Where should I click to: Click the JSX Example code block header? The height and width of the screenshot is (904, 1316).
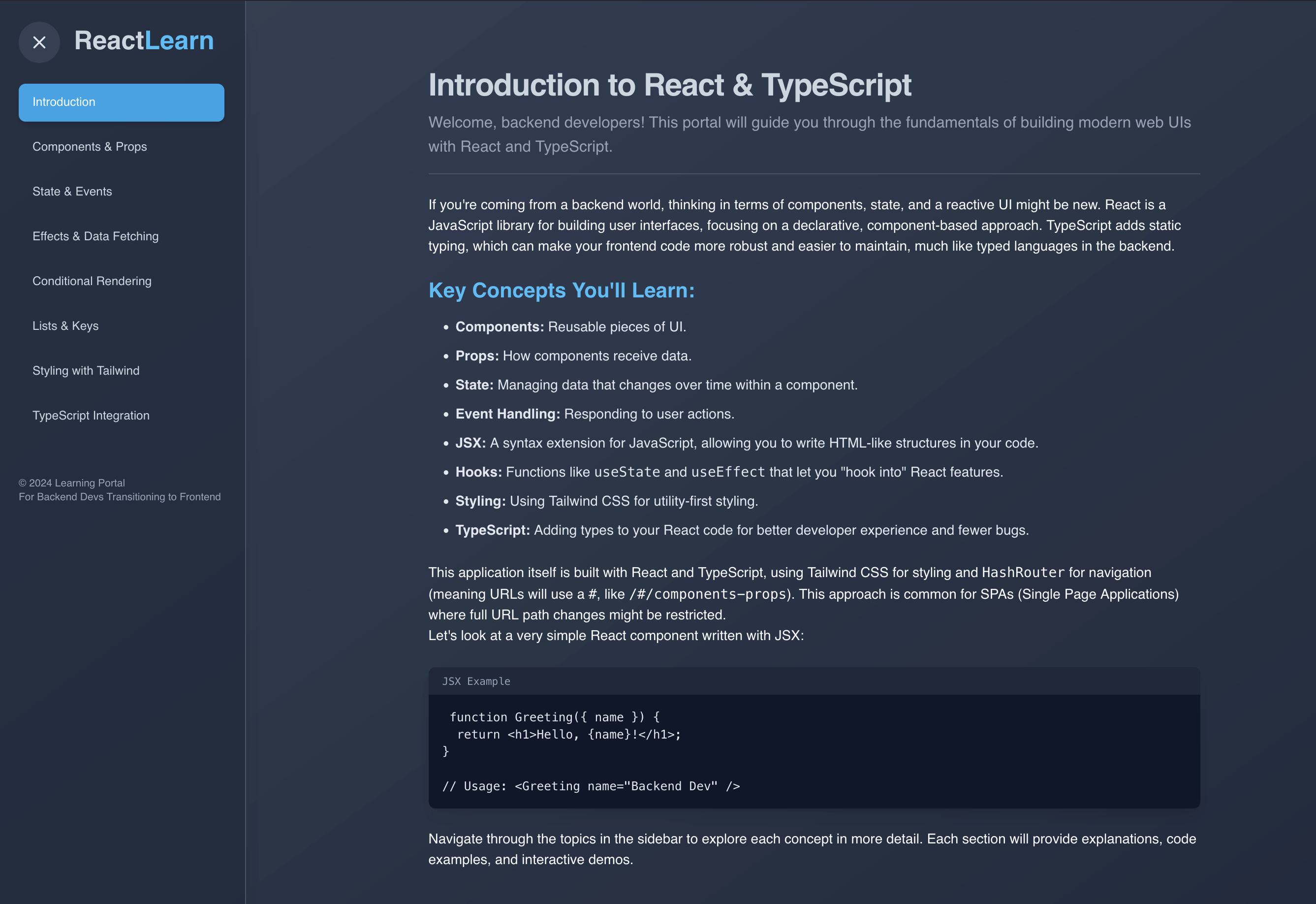pyautogui.click(x=476, y=681)
